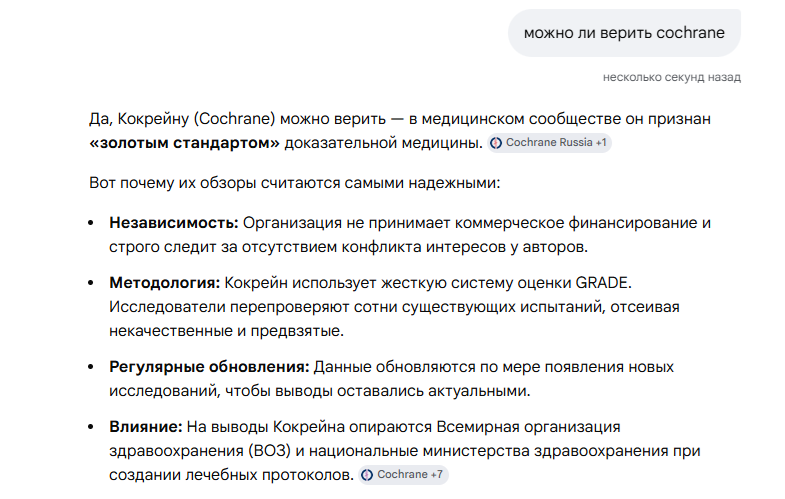This screenshot has width=785, height=499.
Task: Click the bold text «золотым стандартом»
Action: coord(185,143)
